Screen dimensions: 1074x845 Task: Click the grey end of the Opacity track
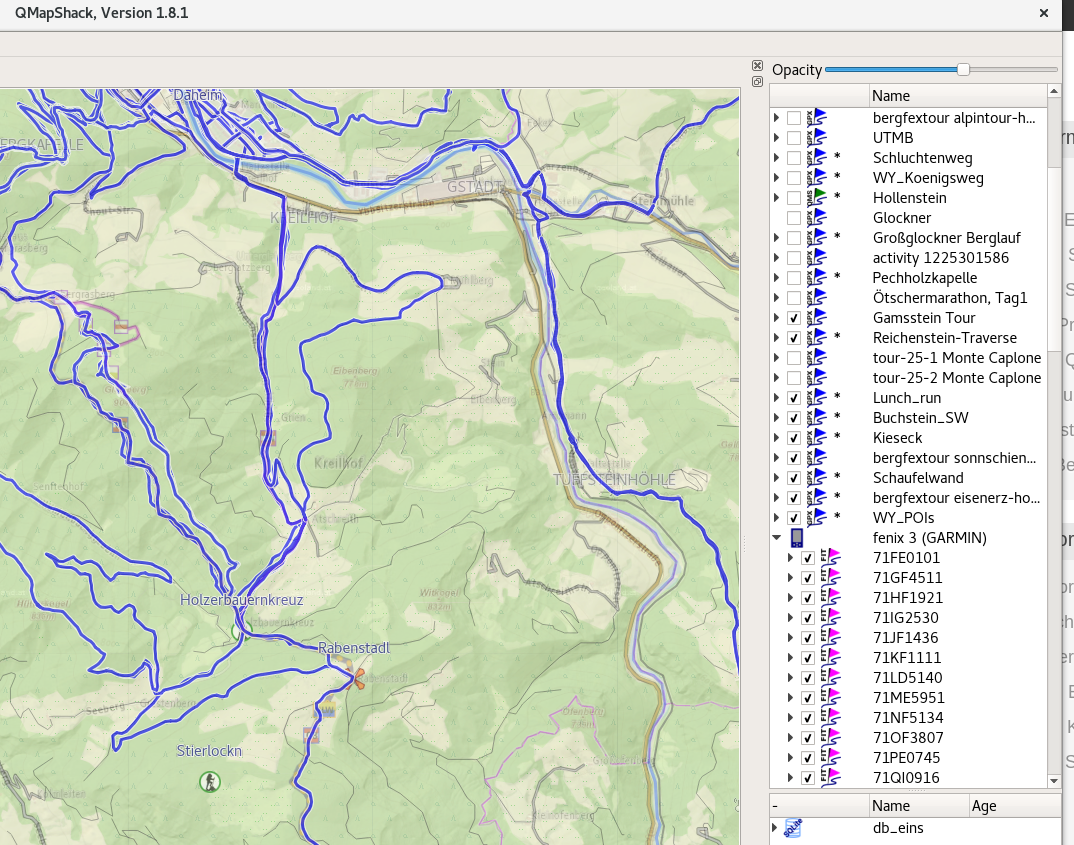pyautogui.click(x=1014, y=69)
